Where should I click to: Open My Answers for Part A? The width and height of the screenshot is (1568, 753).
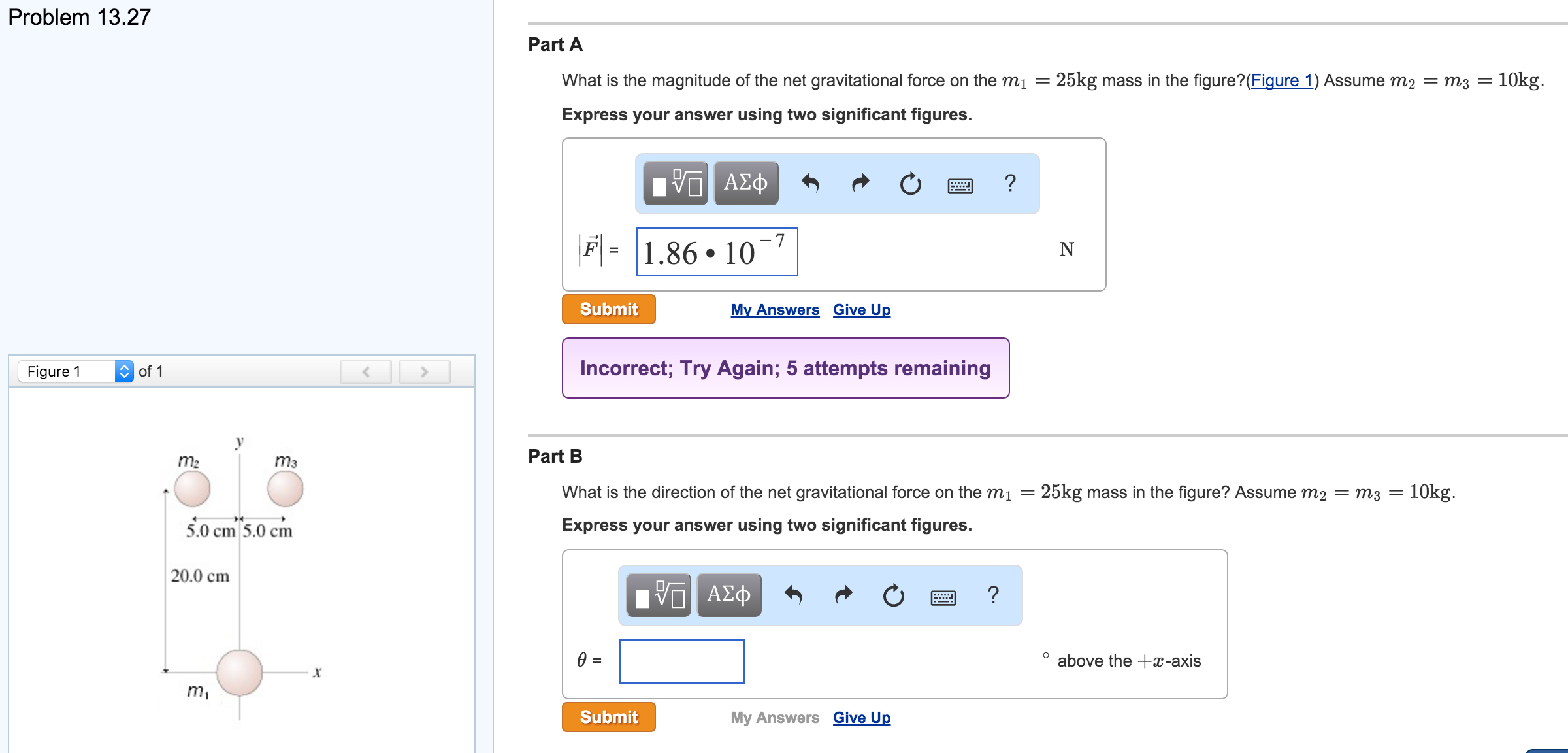pyautogui.click(x=775, y=309)
